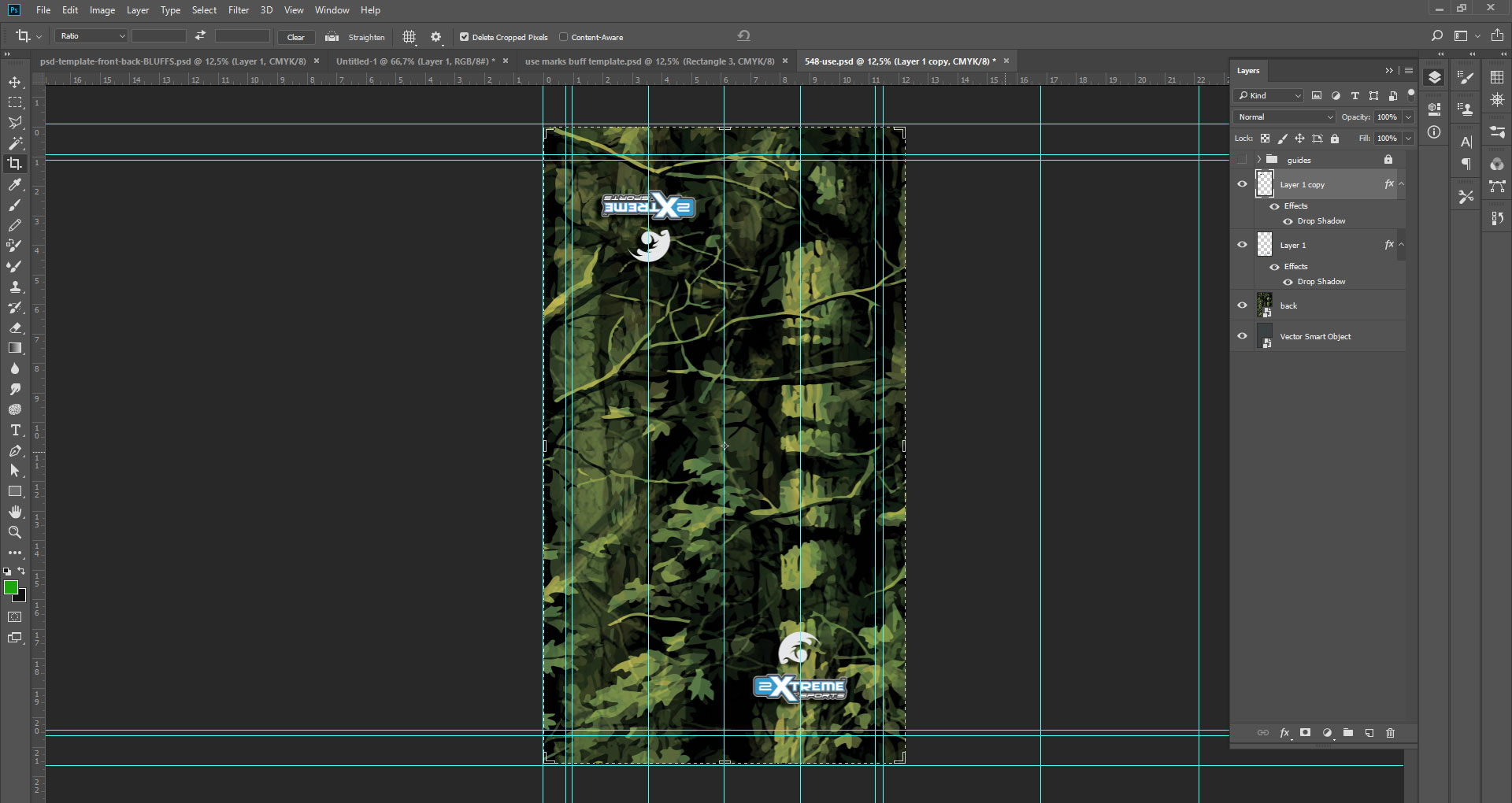This screenshot has height=803, width=1512.
Task: Collapse effects on Layer 1 copy
Action: 1402,184
